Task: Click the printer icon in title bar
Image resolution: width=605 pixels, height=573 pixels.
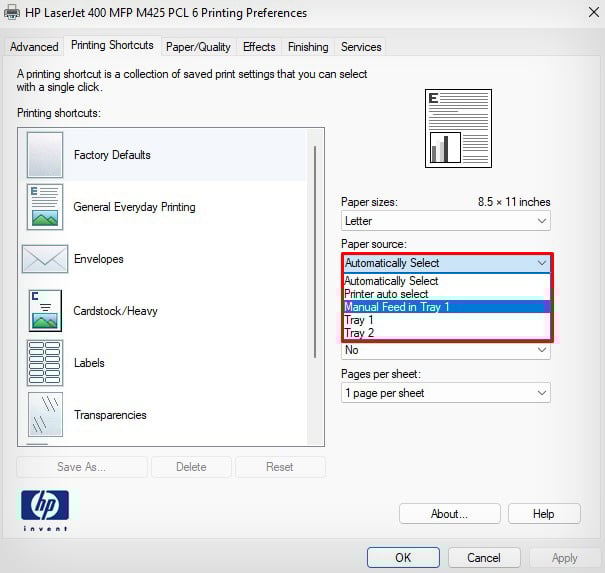Action: click(x=12, y=13)
